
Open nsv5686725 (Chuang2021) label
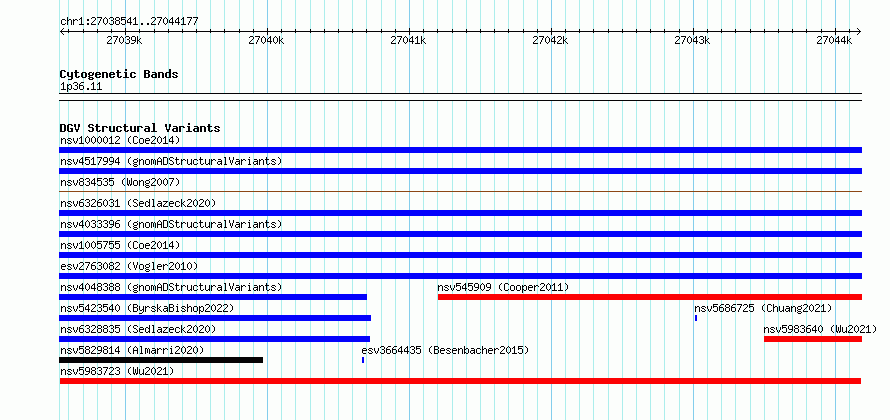click(x=763, y=308)
